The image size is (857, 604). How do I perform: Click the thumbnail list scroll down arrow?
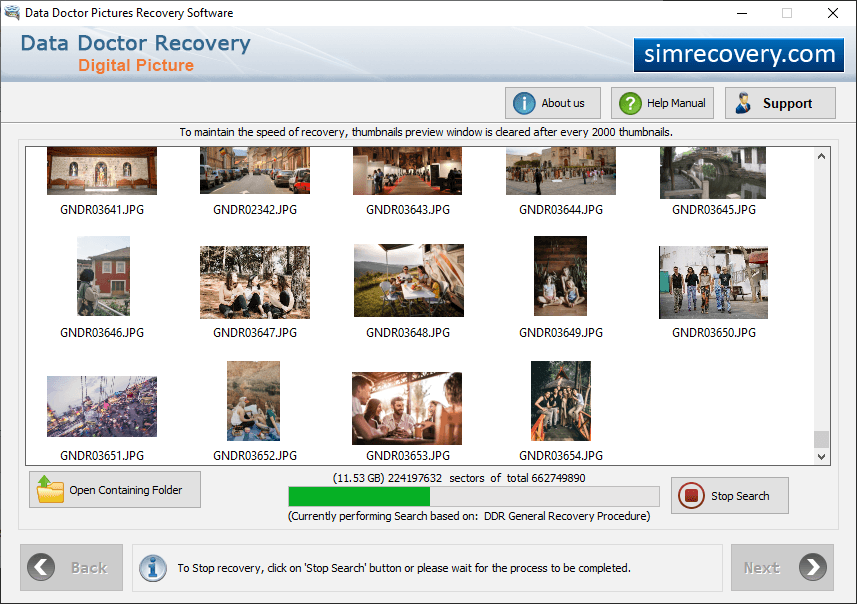click(821, 456)
